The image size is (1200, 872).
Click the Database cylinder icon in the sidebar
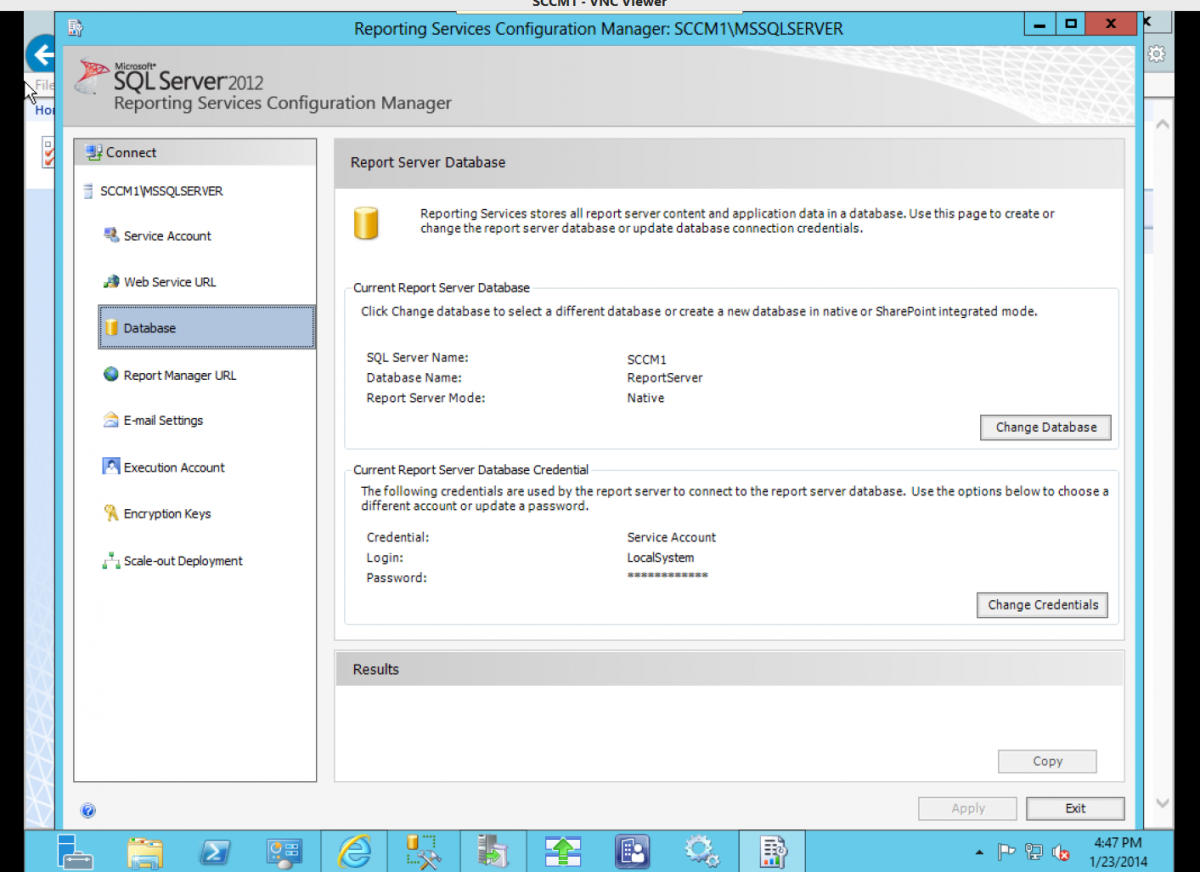(112, 328)
